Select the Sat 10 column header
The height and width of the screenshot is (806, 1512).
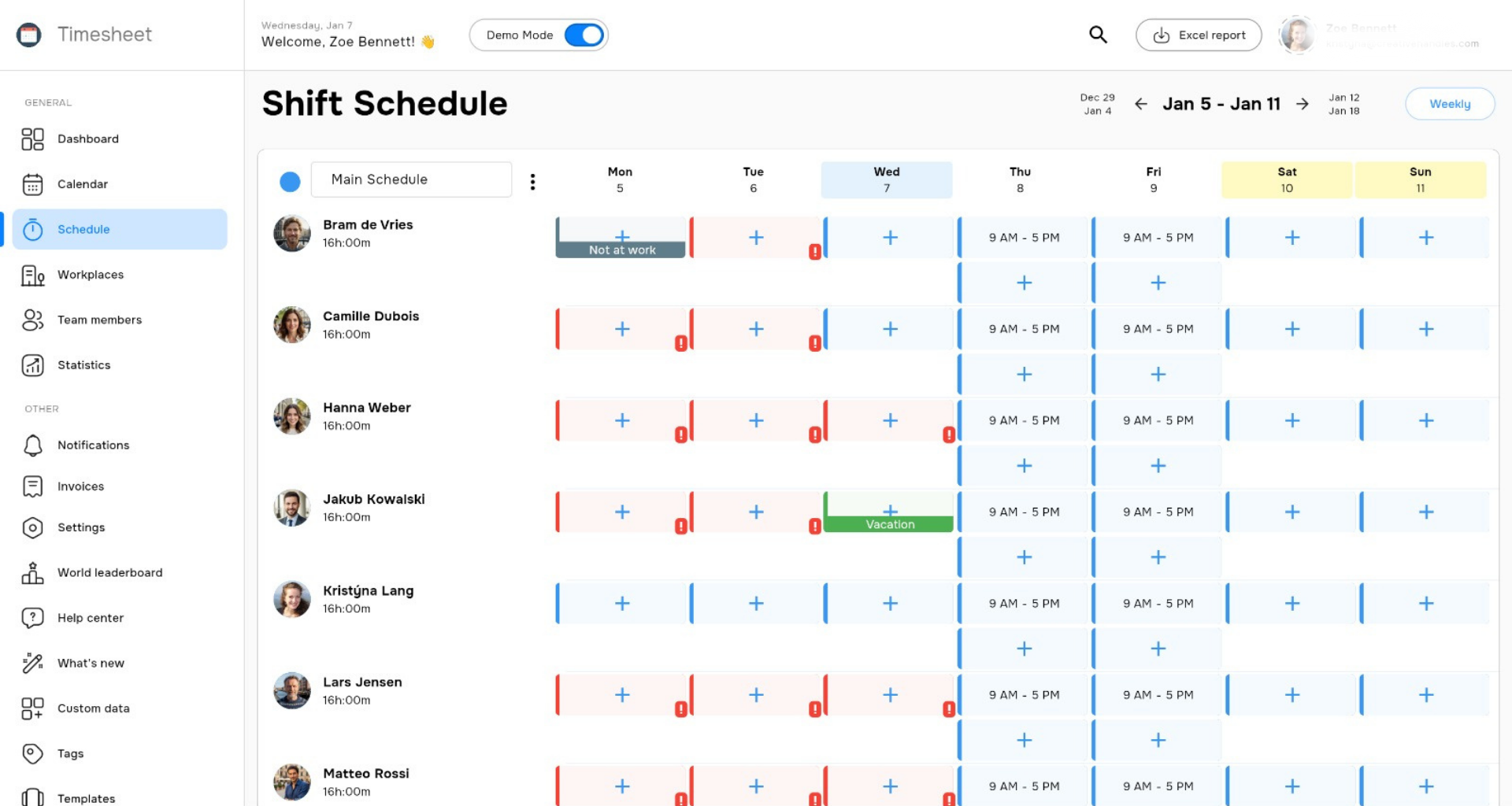(x=1287, y=179)
